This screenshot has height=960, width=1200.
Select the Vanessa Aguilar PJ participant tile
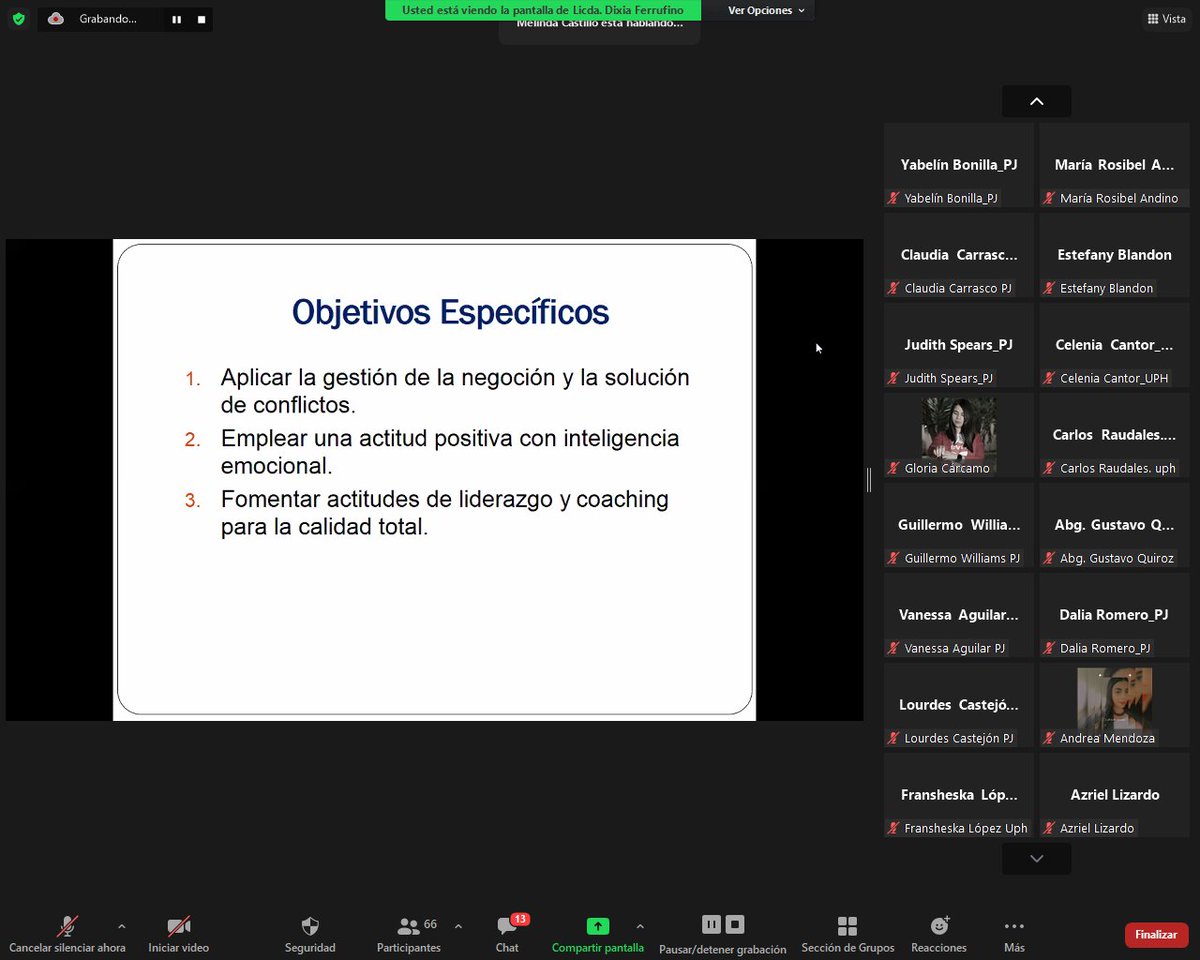pyautogui.click(x=959, y=615)
